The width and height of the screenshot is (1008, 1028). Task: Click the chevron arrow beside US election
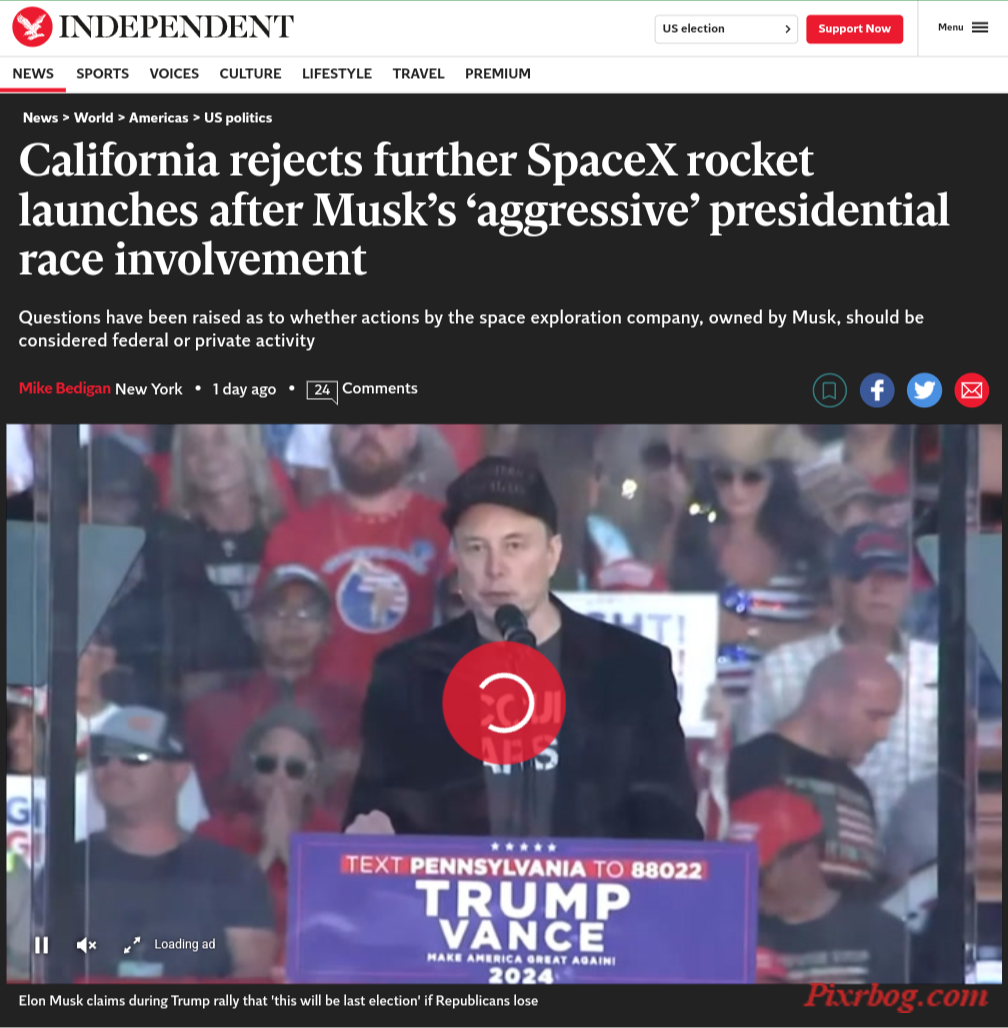[x=787, y=29]
